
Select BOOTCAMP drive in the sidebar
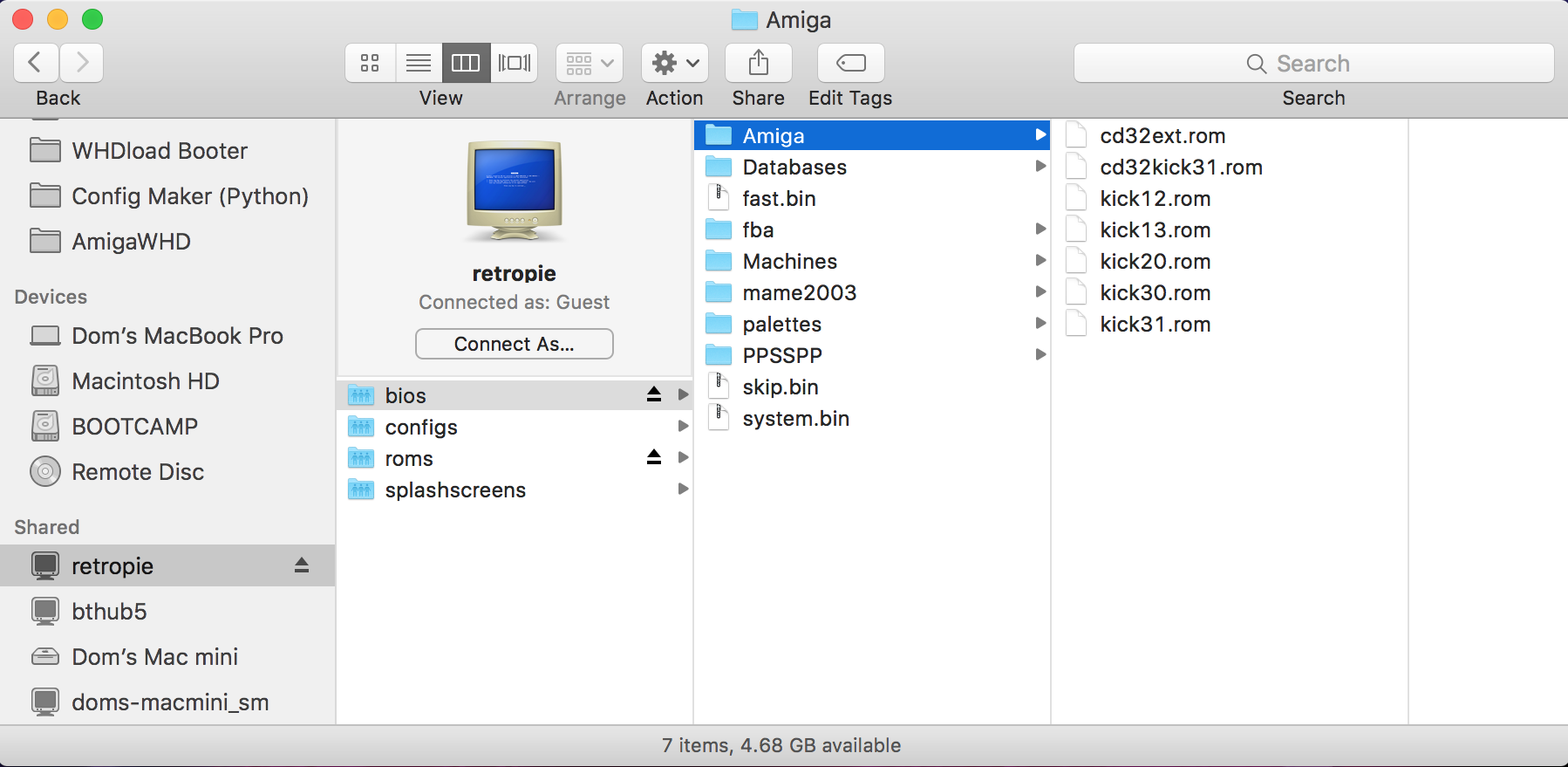167,427
